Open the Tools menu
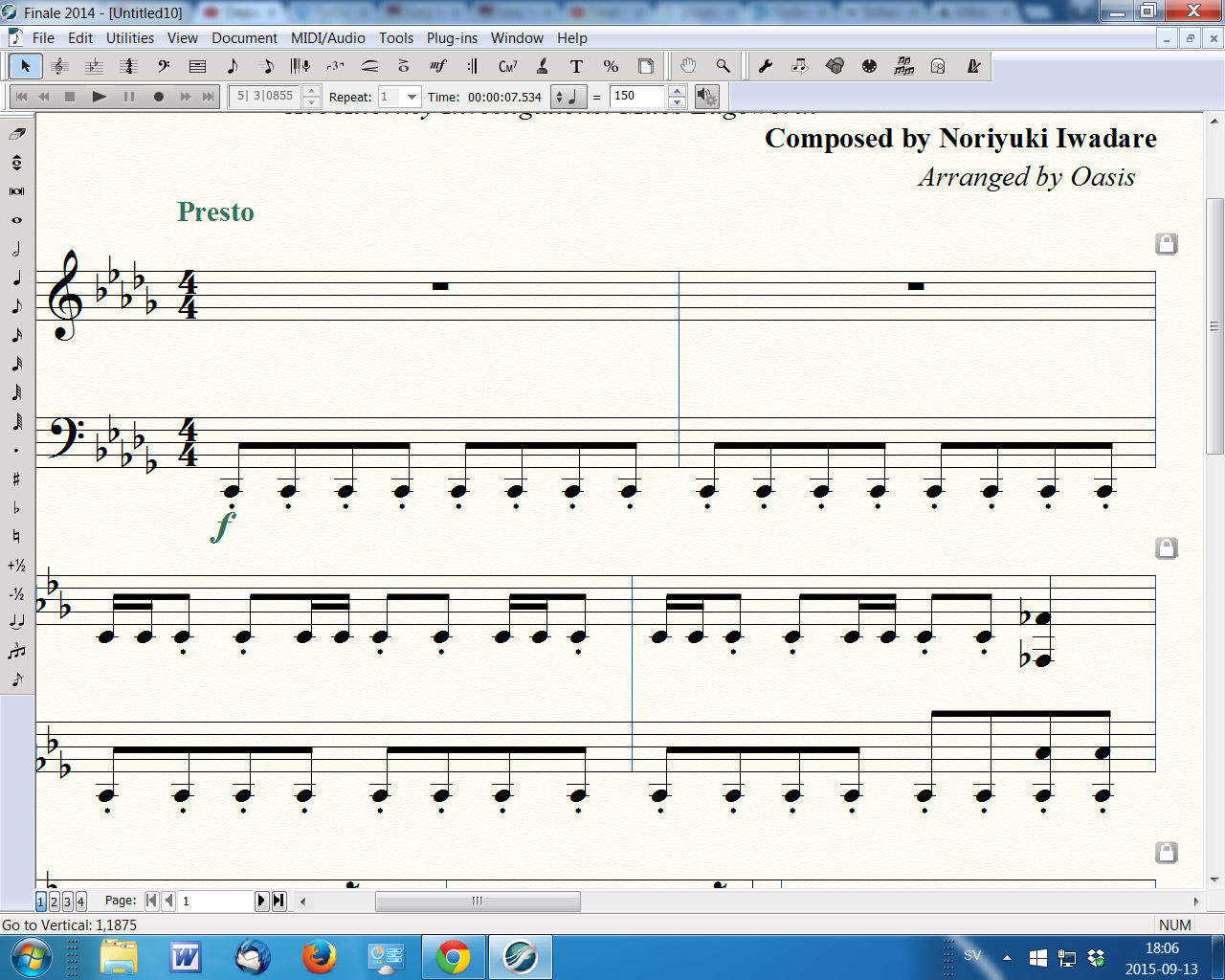Image resolution: width=1225 pixels, height=980 pixels. [x=396, y=38]
